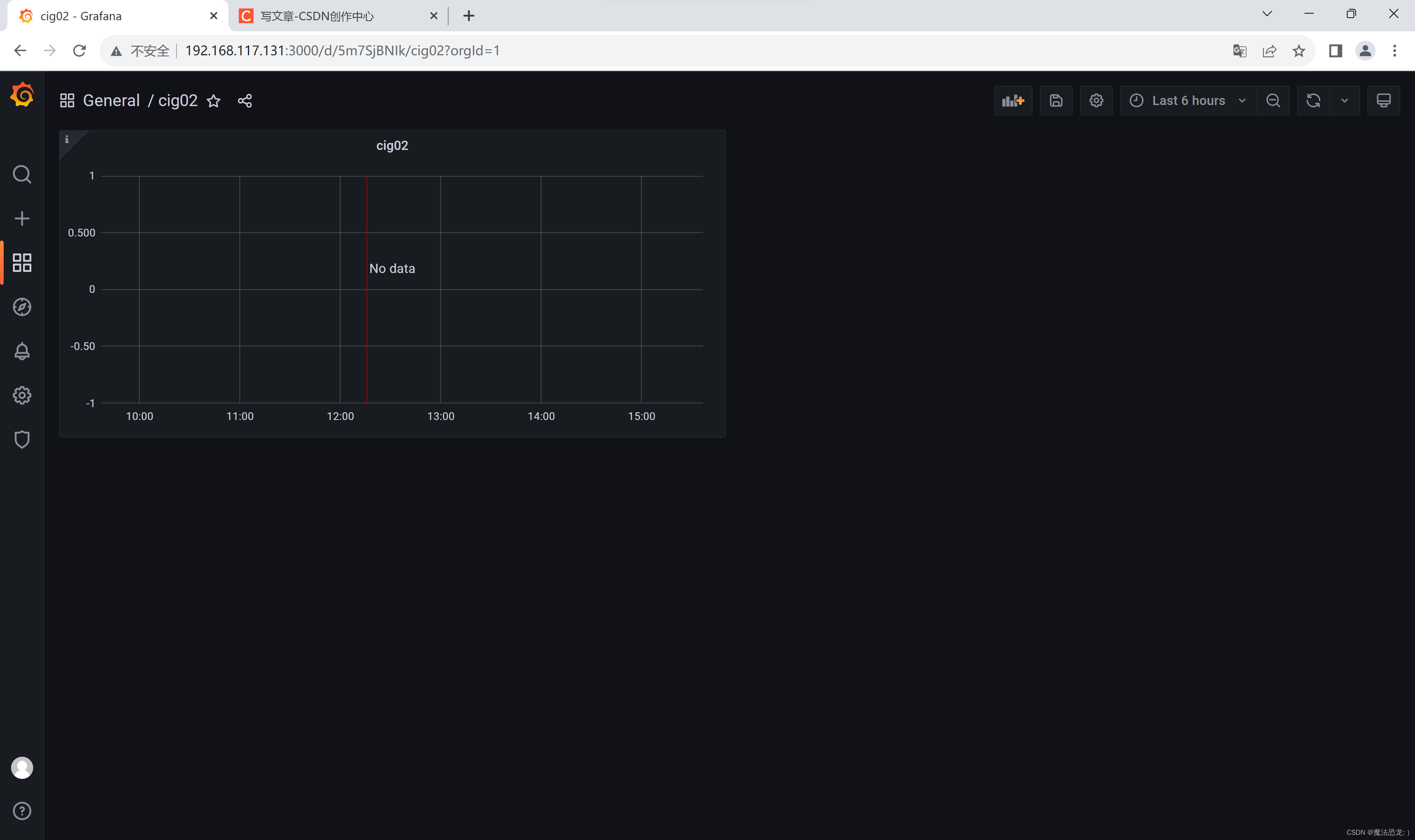Bookmark this page star icon

pyautogui.click(x=1299, y=51)
